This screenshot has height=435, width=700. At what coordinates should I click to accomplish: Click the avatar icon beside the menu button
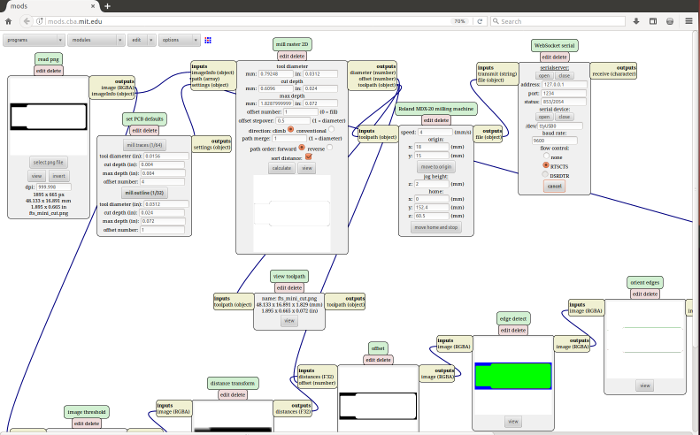[x=670, y=21]
